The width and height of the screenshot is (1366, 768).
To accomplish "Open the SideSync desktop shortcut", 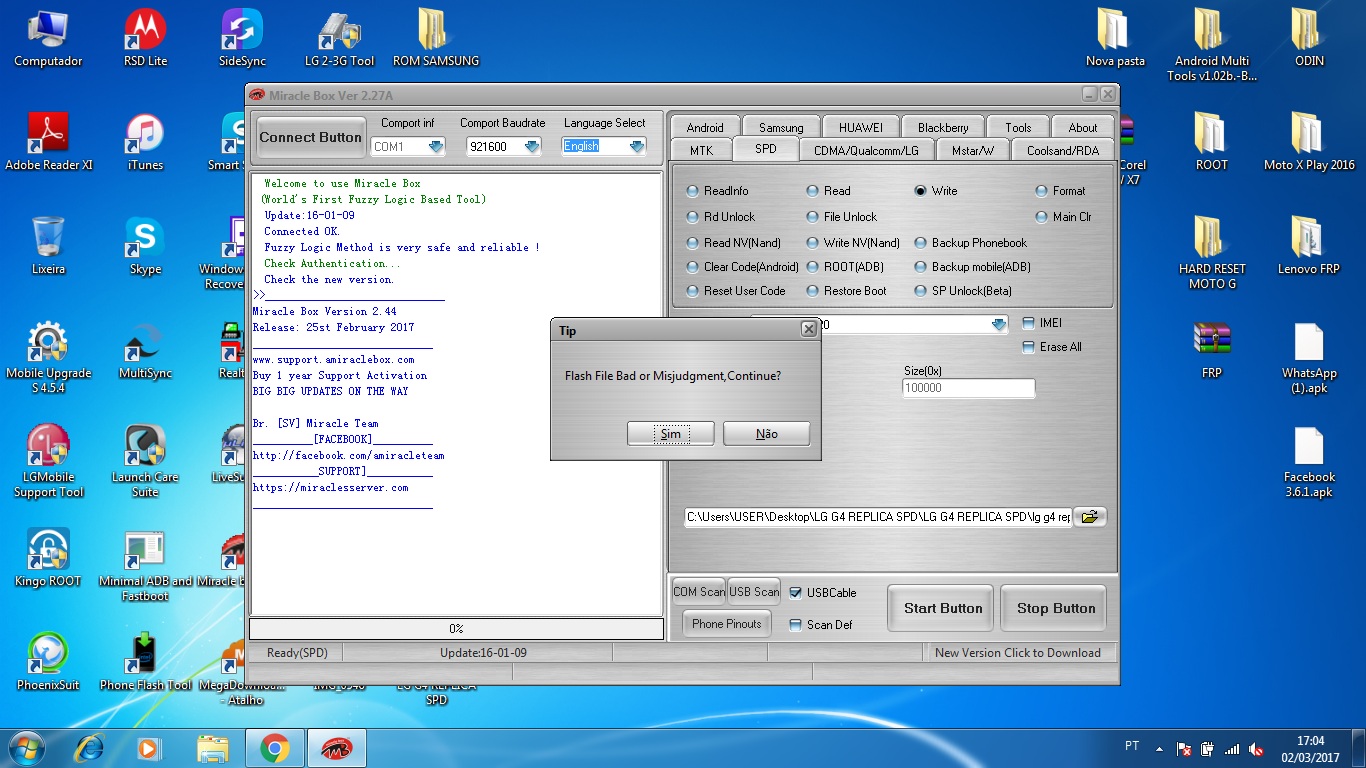I will [x=242, y=38].
